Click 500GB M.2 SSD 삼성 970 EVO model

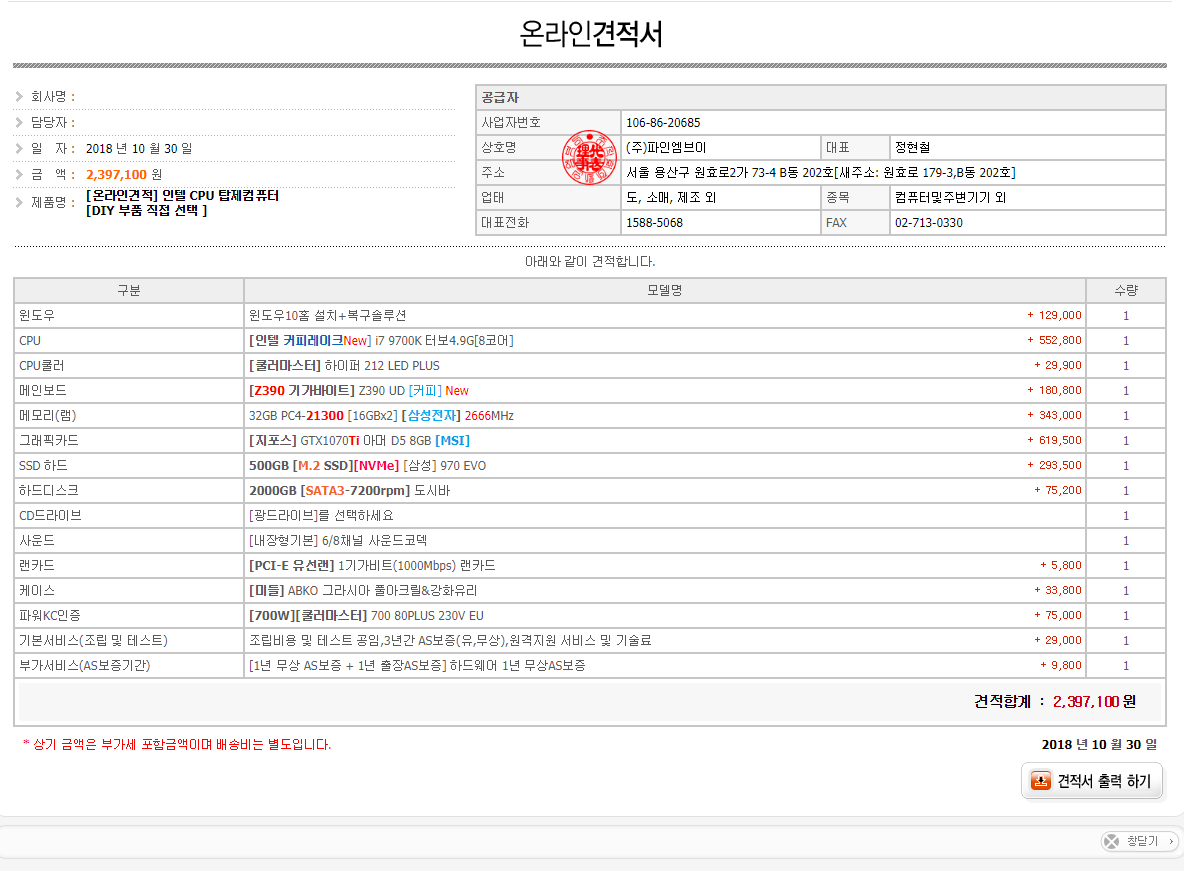point(368,465)
